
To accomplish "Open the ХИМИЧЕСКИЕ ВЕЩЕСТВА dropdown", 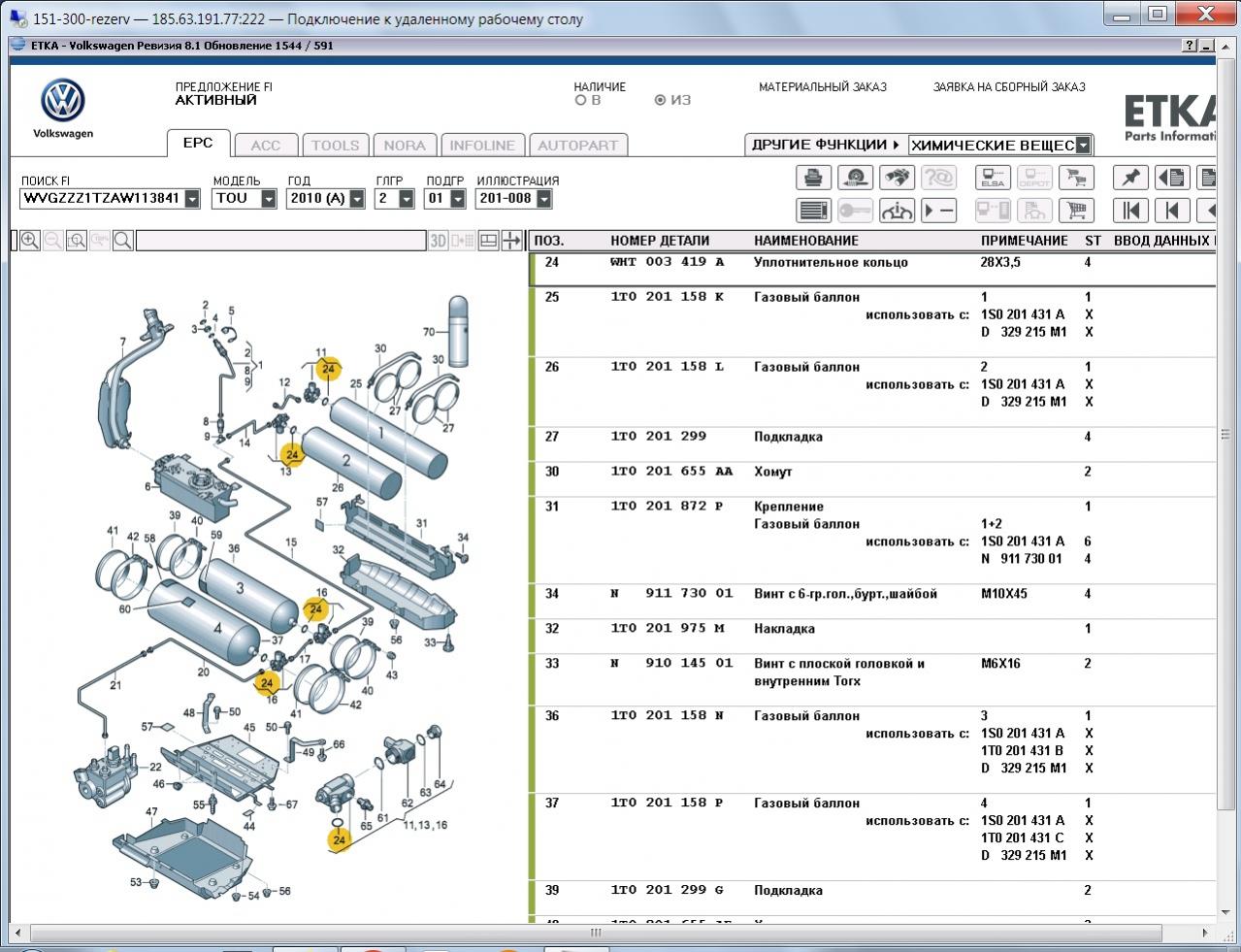I will tap(1083, 146).
